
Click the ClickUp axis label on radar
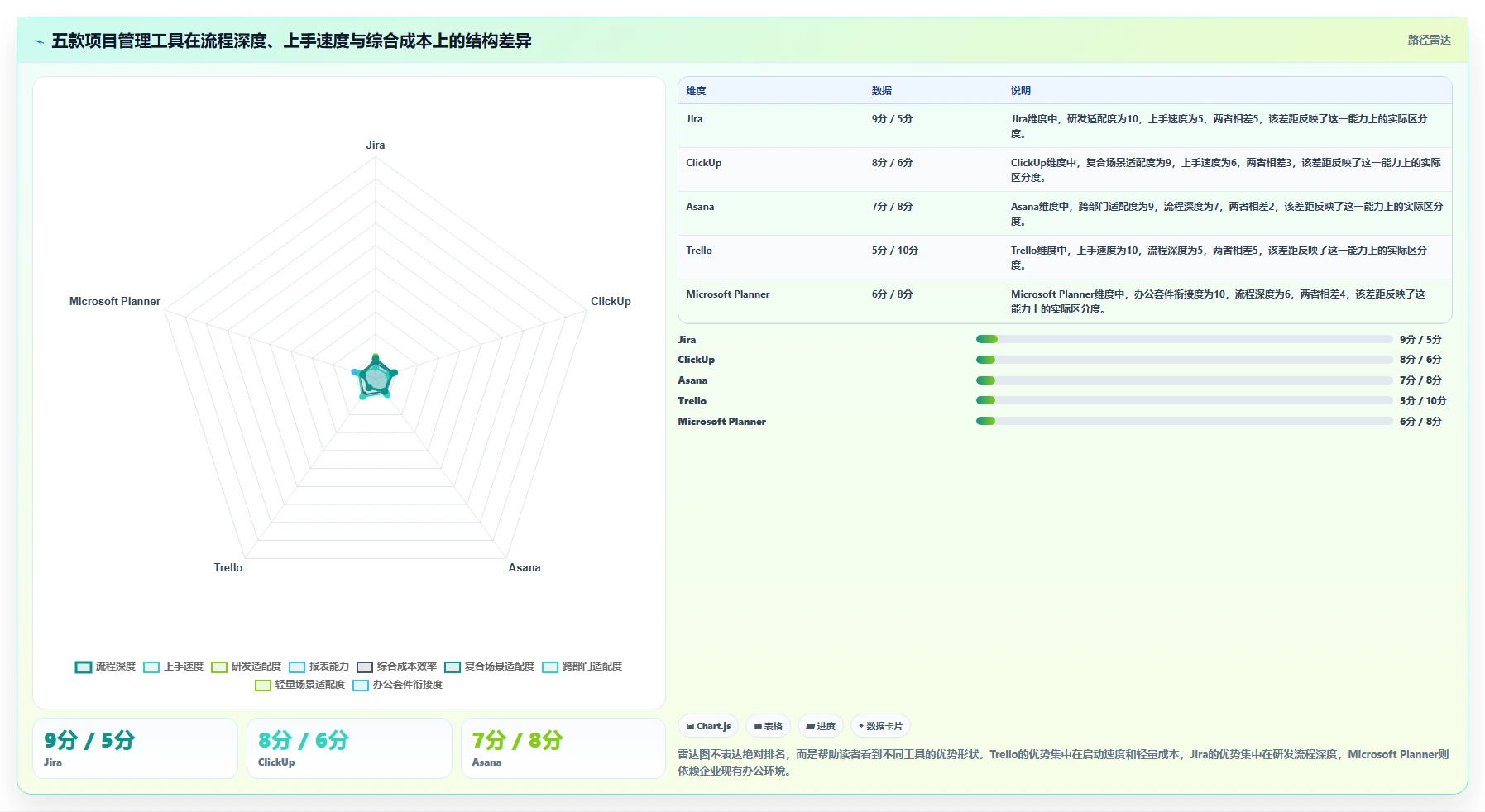(x=611, y=301)
